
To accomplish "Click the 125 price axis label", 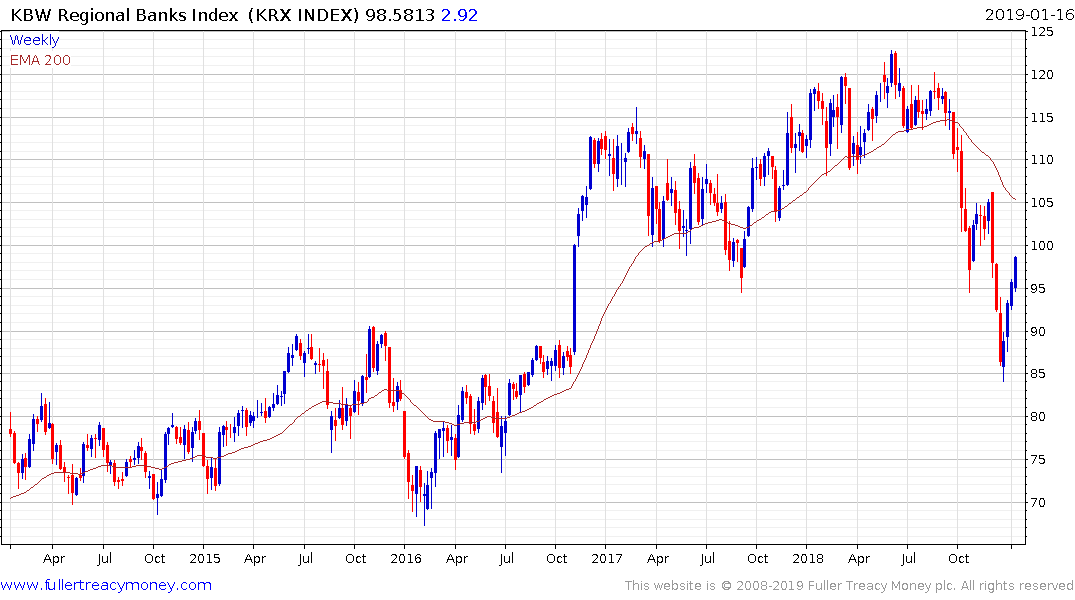I will [1042, 32].
